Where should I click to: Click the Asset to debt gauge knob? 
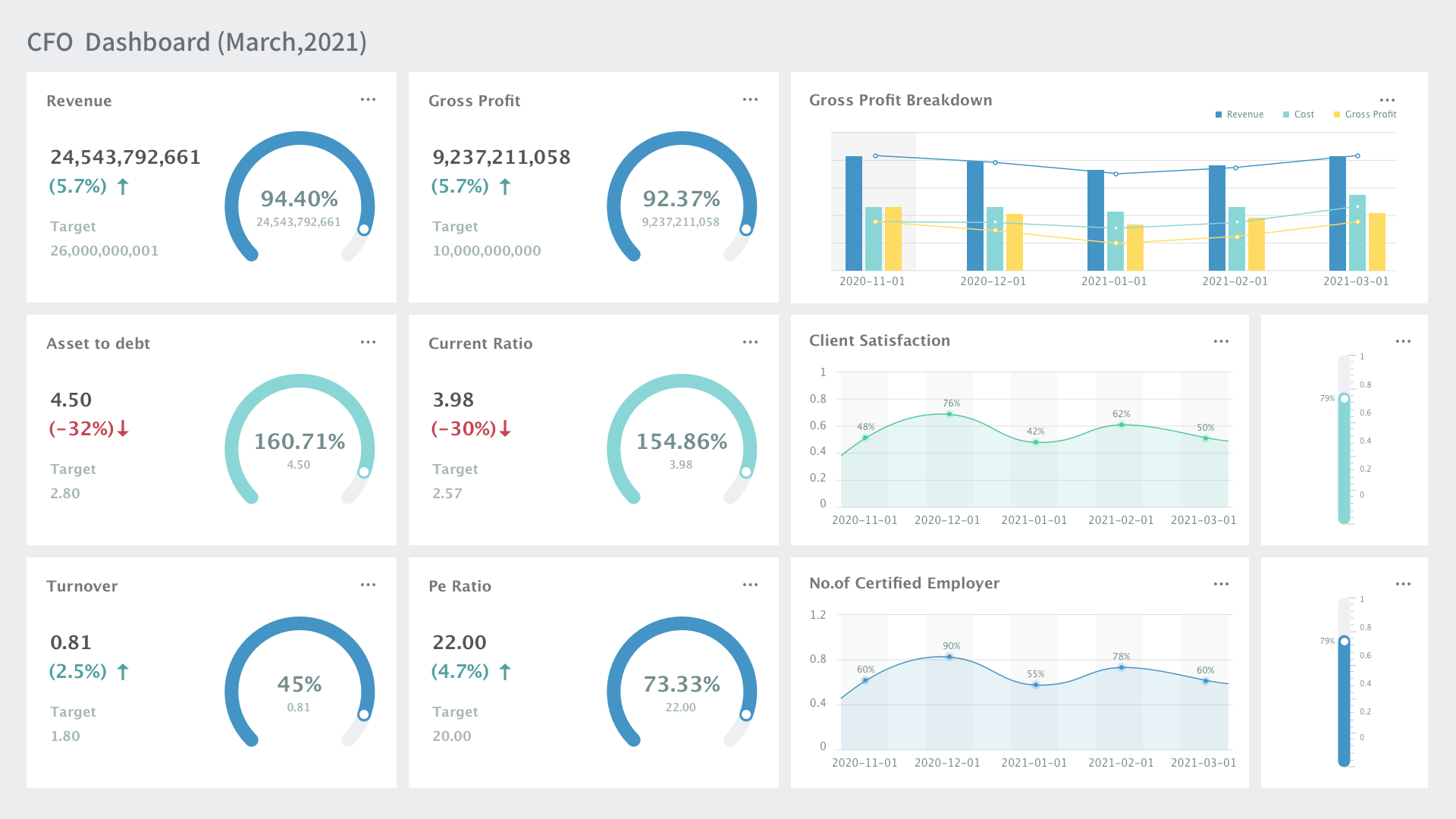click(x=364, y=472)
